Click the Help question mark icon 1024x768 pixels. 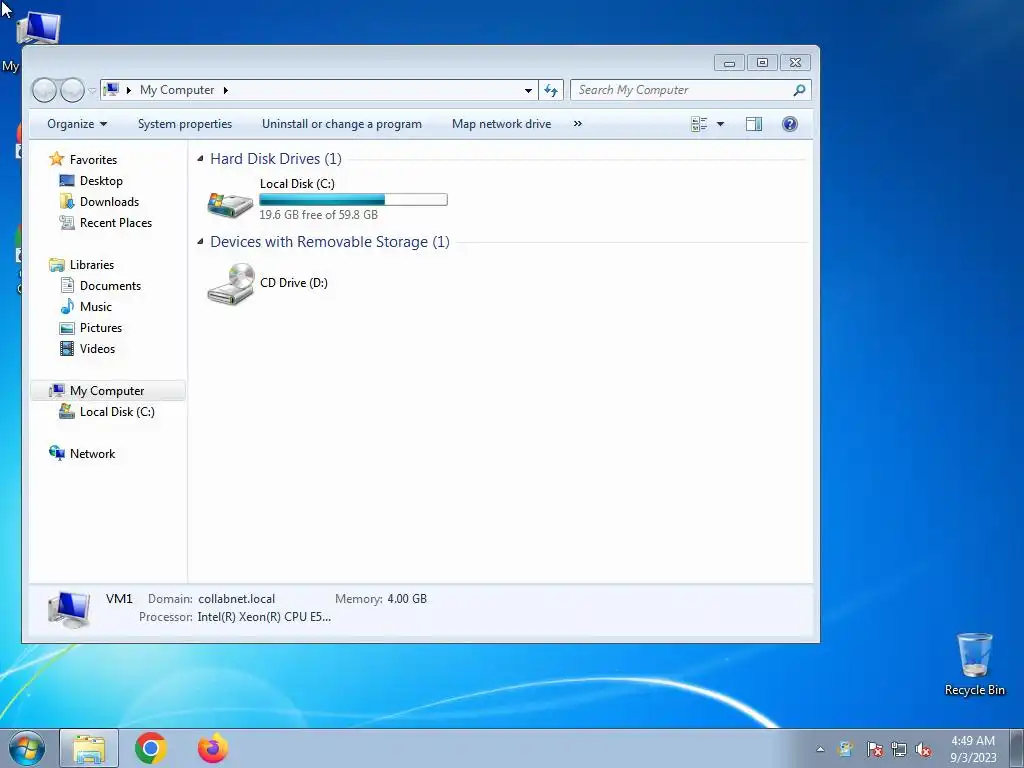(790, 124)
